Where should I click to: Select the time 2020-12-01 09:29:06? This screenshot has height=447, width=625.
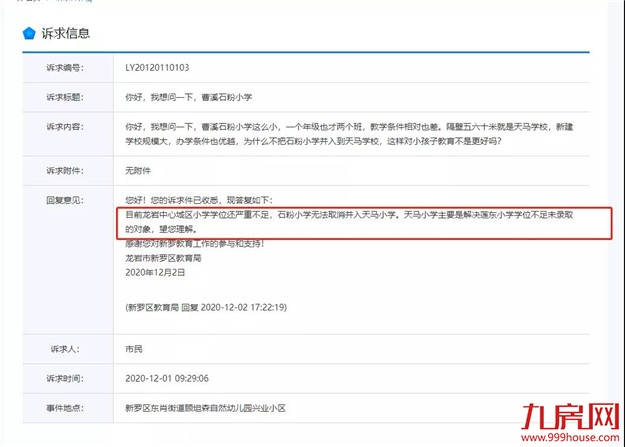pos(167,379)
